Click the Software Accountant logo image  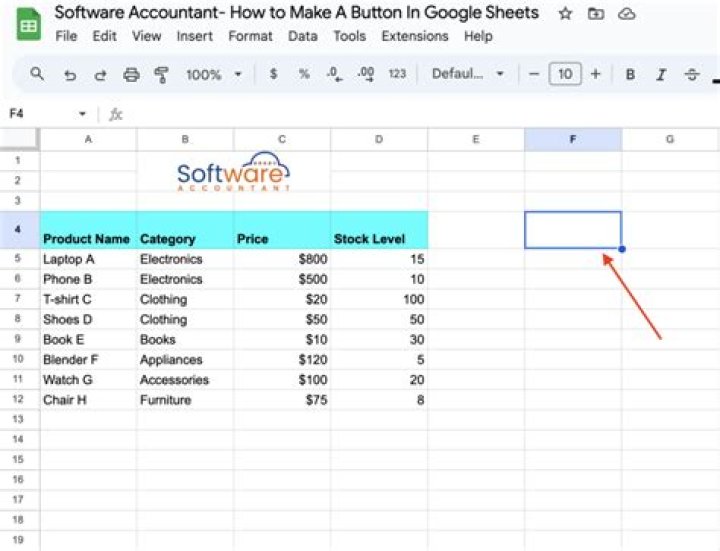(233, 172)
